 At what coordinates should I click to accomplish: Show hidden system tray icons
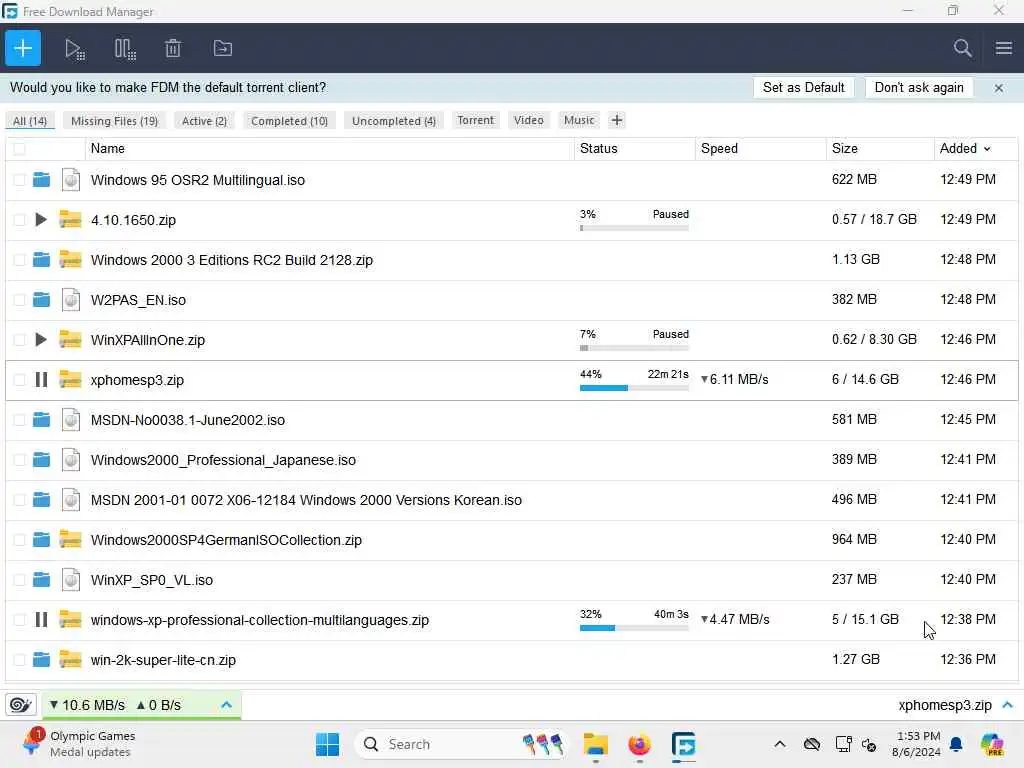tap(779, 744)
